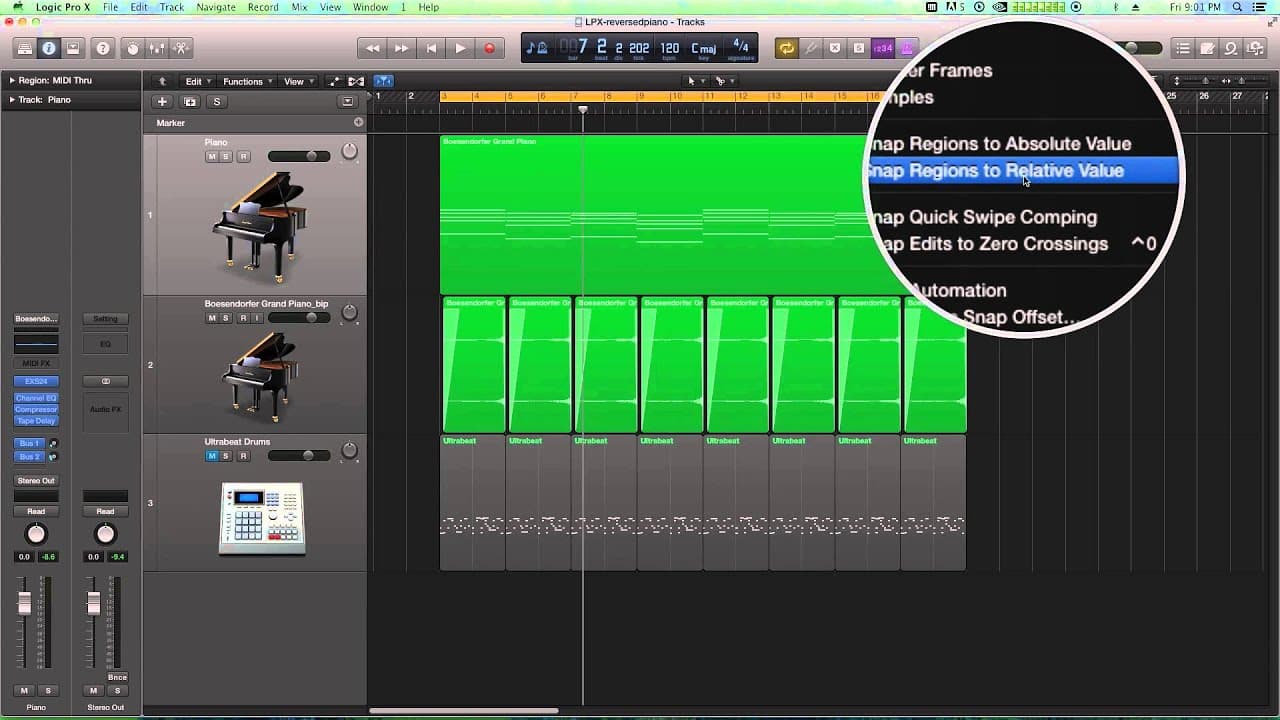Image resolution: width=1280 pixels, height=720 pixels.
Task: Open the Navigate menu
Action: [216, 7]
